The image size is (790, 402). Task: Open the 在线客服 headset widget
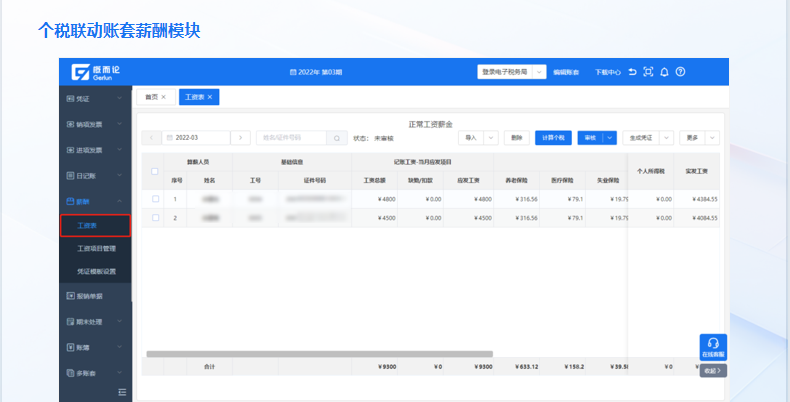coord(713,346)
